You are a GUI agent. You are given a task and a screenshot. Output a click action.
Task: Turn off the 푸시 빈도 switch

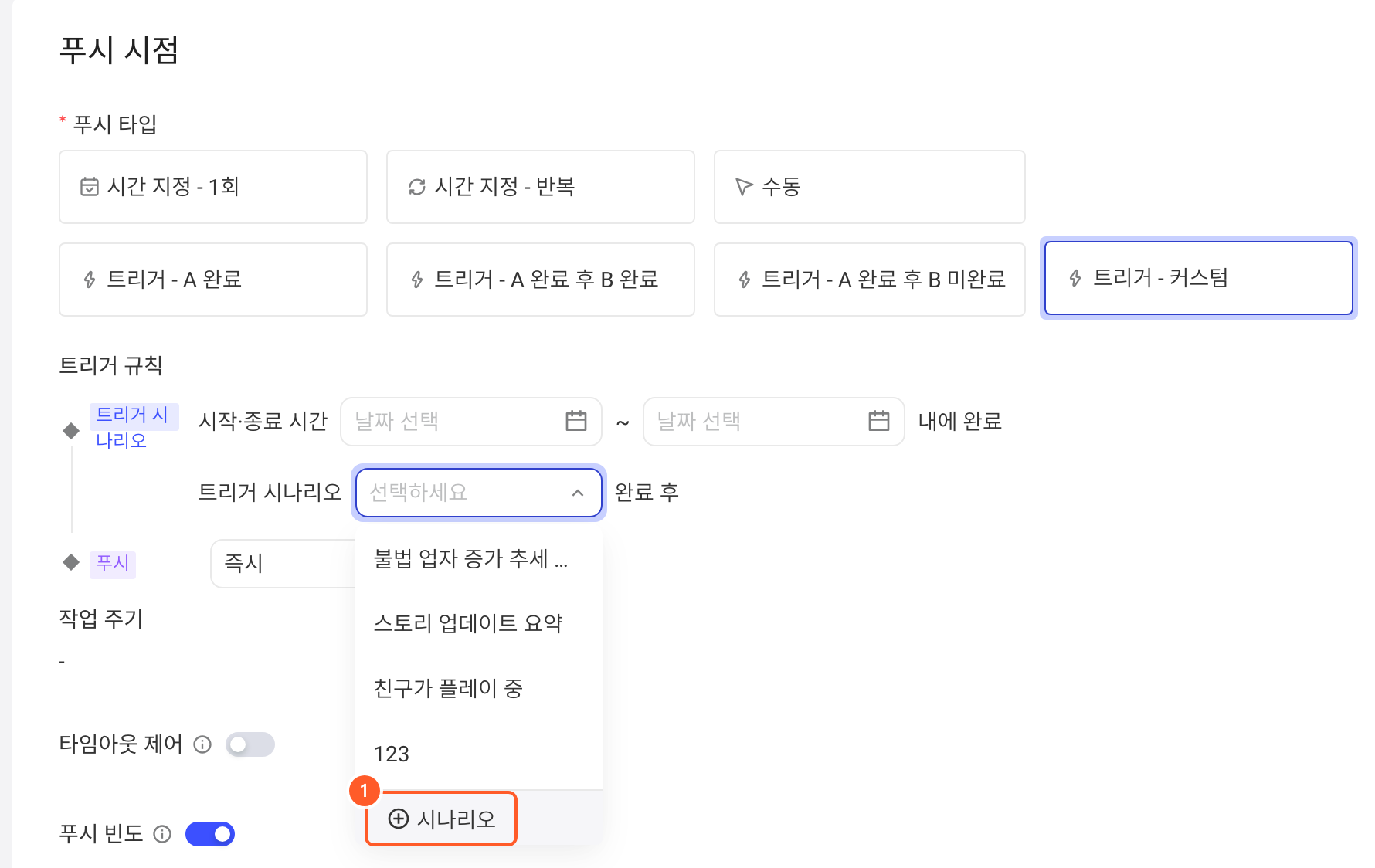tap(210, 834)
